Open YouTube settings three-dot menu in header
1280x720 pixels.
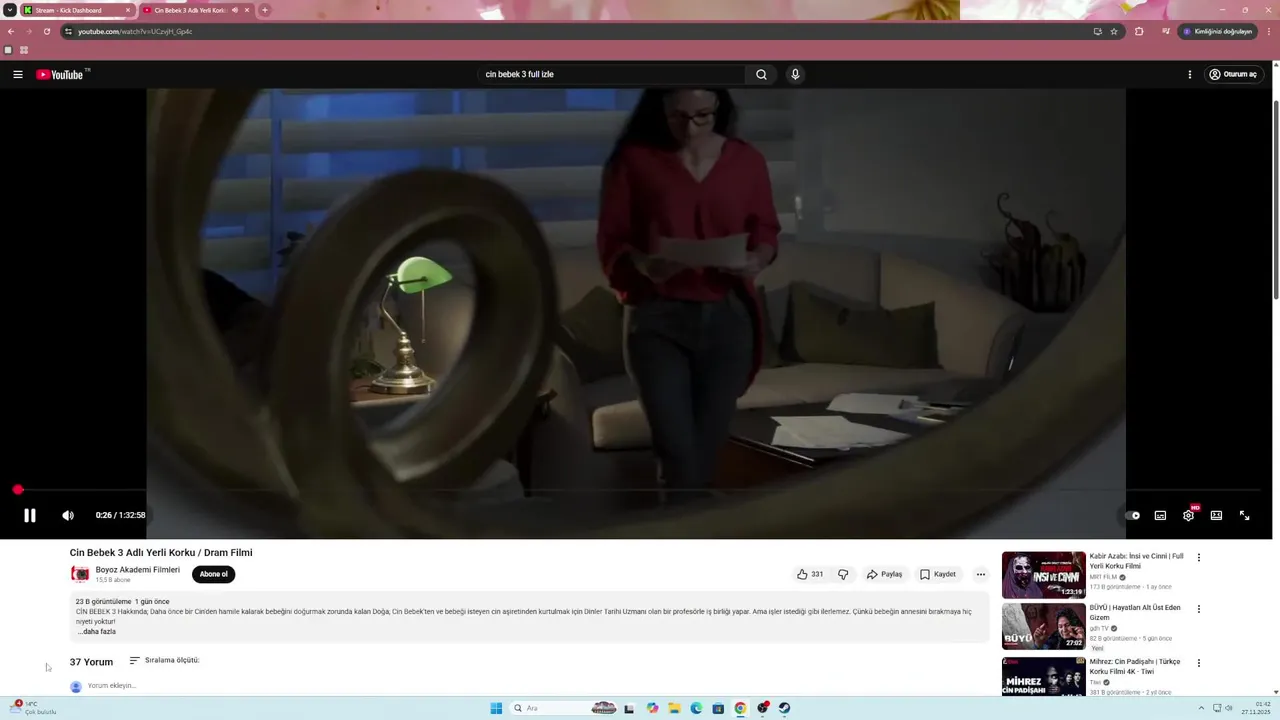pyautogui.click(x=1189, y=74)
